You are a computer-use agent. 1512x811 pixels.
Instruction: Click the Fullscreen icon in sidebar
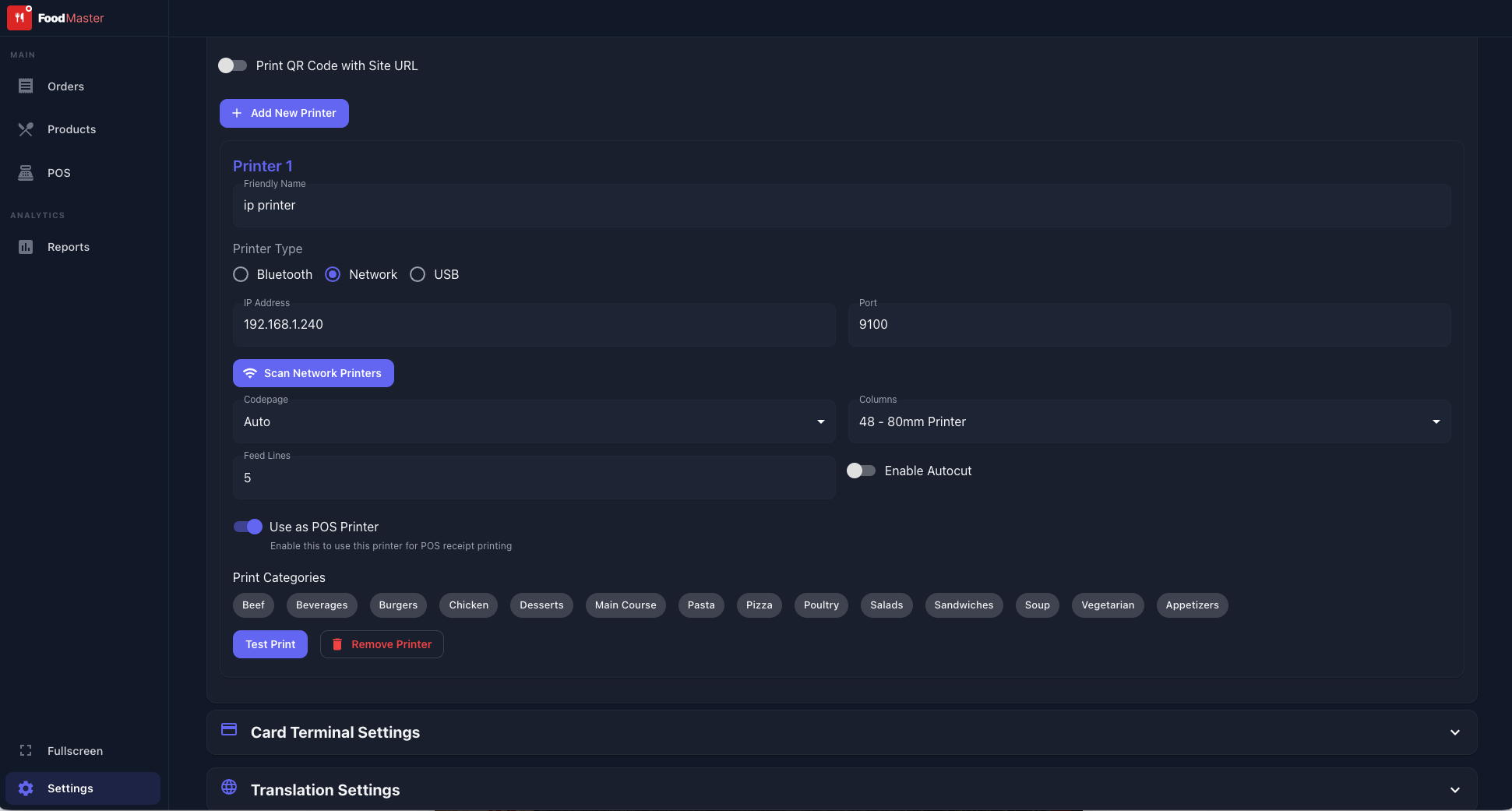tap(26, 750)
